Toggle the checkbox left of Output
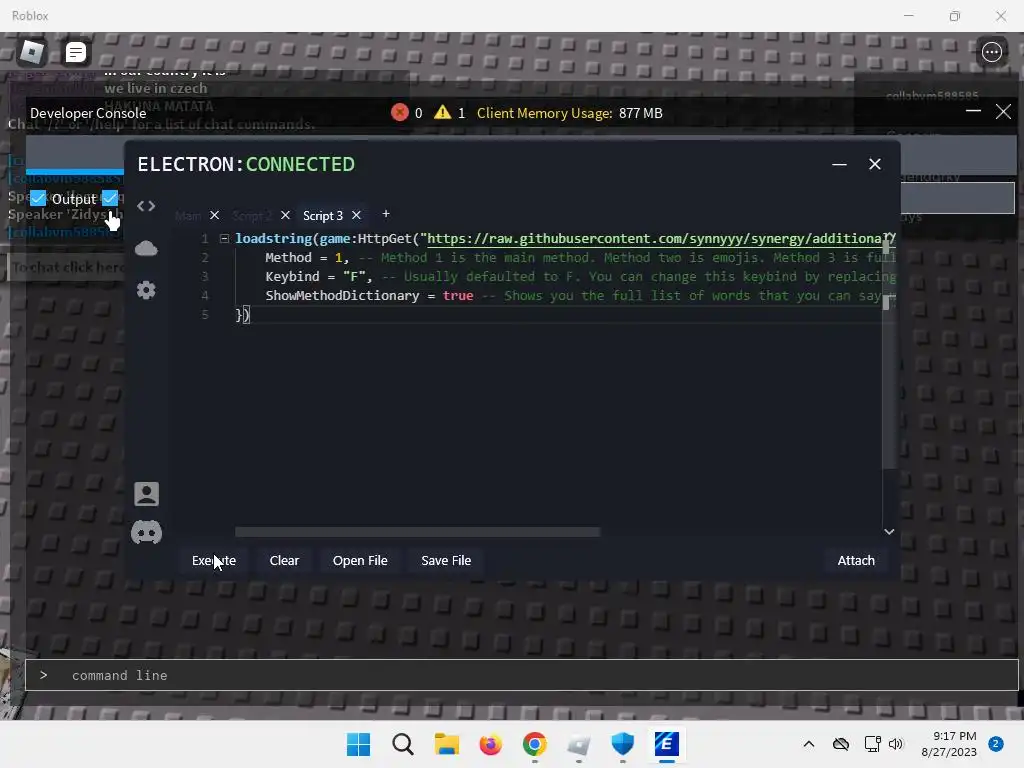1024x768 pixels. pyautogui.click(x=38, y=198)
